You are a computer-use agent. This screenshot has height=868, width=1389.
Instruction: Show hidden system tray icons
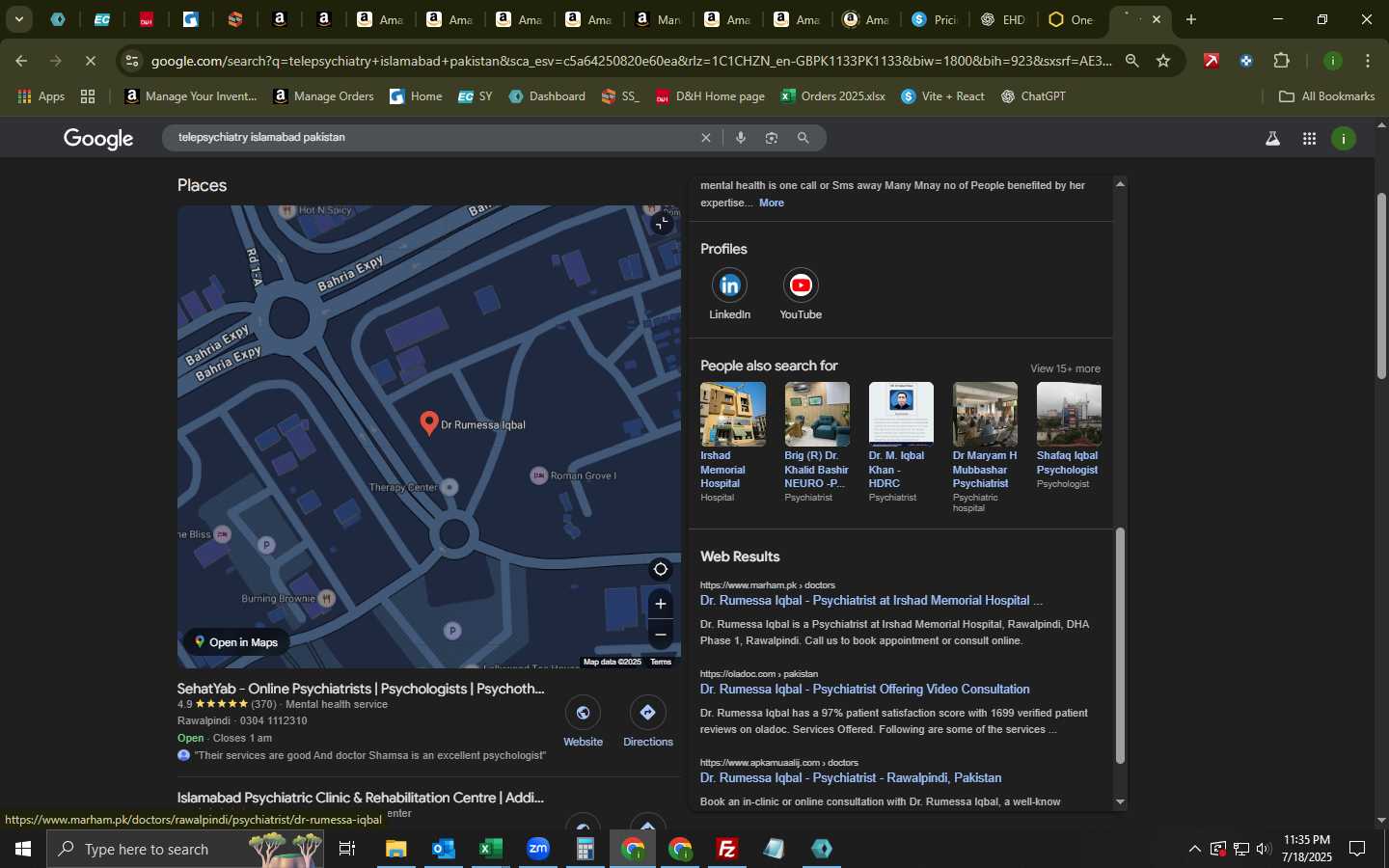(1194, 849)
